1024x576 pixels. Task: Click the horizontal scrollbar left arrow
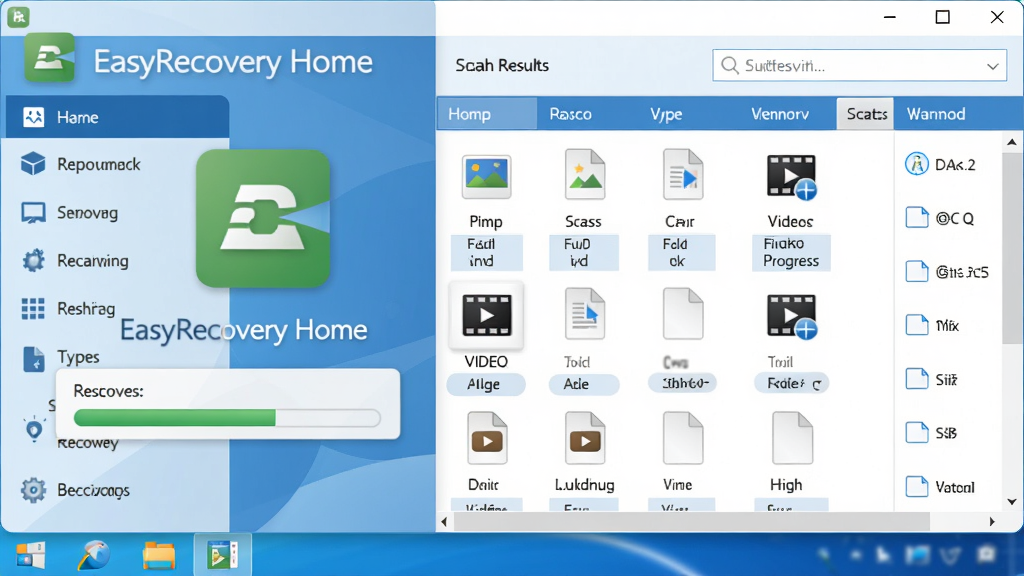coord(445,521)
